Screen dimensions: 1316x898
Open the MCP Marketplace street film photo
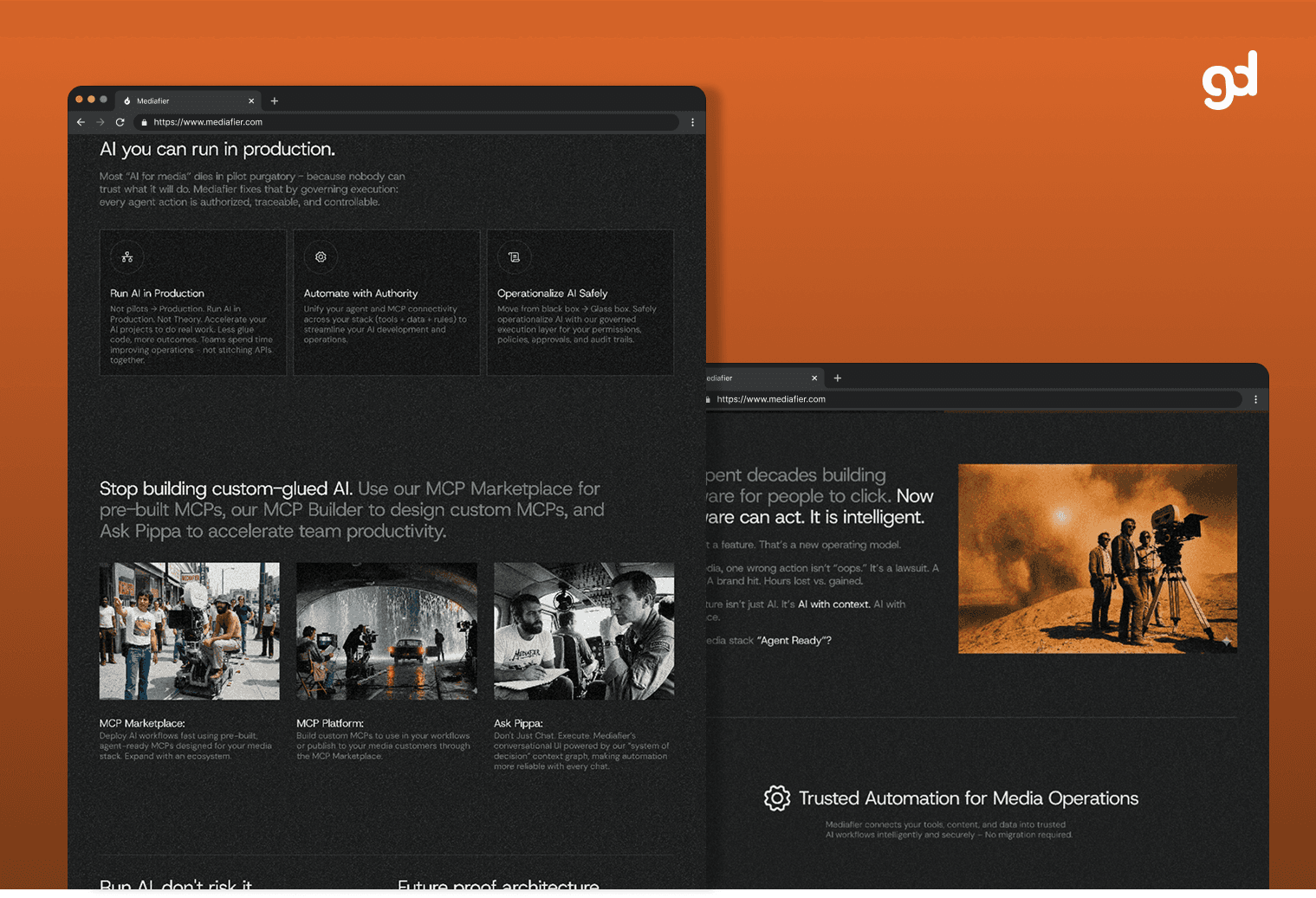(189, 631)
